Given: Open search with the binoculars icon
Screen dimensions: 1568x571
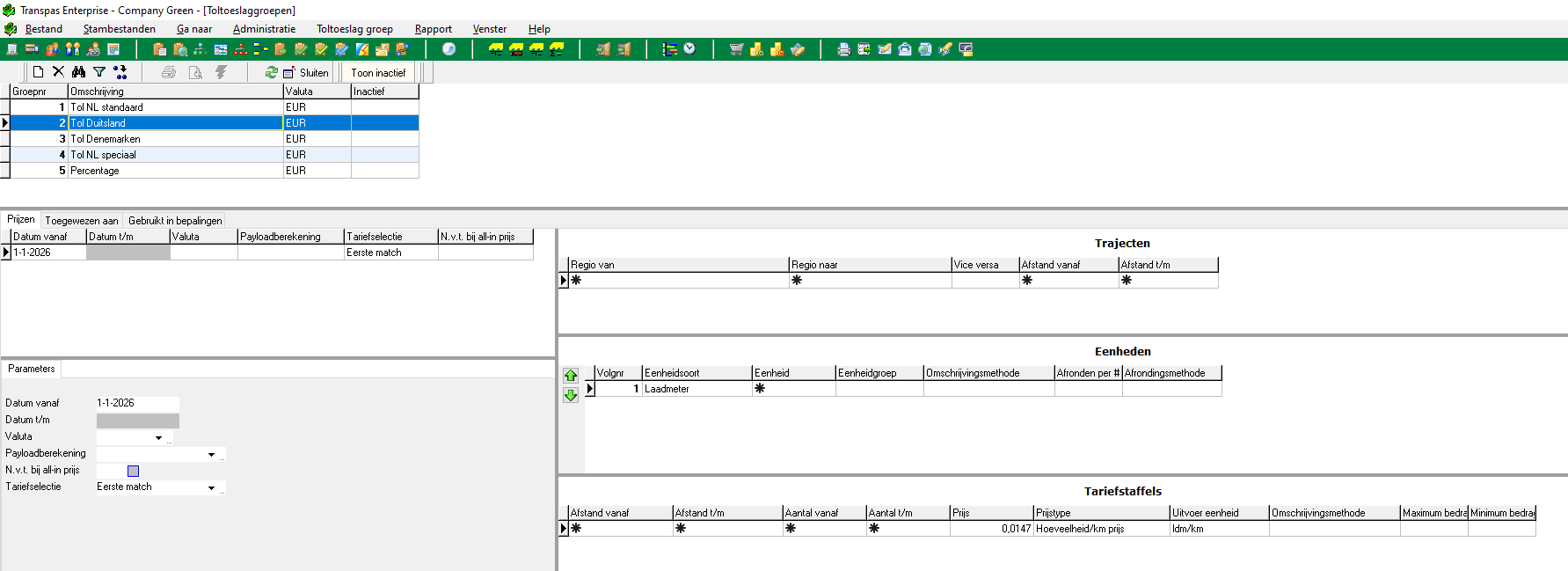Looking at the screenshot, I should coord(79,72).
